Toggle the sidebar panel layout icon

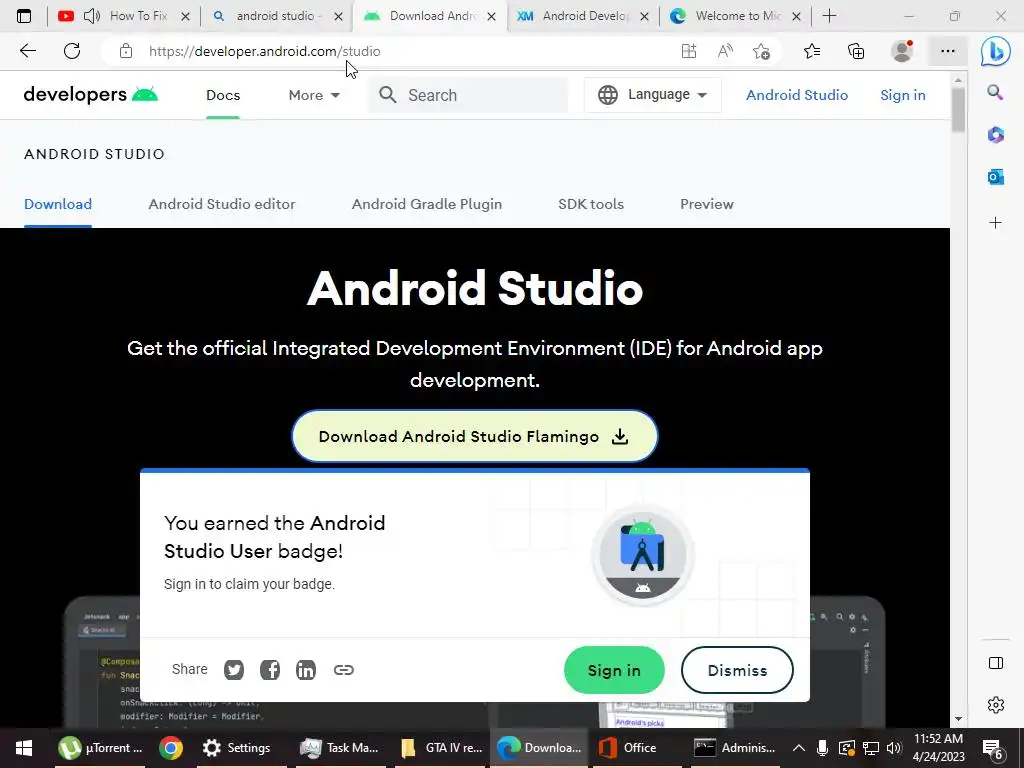[996, 664]
